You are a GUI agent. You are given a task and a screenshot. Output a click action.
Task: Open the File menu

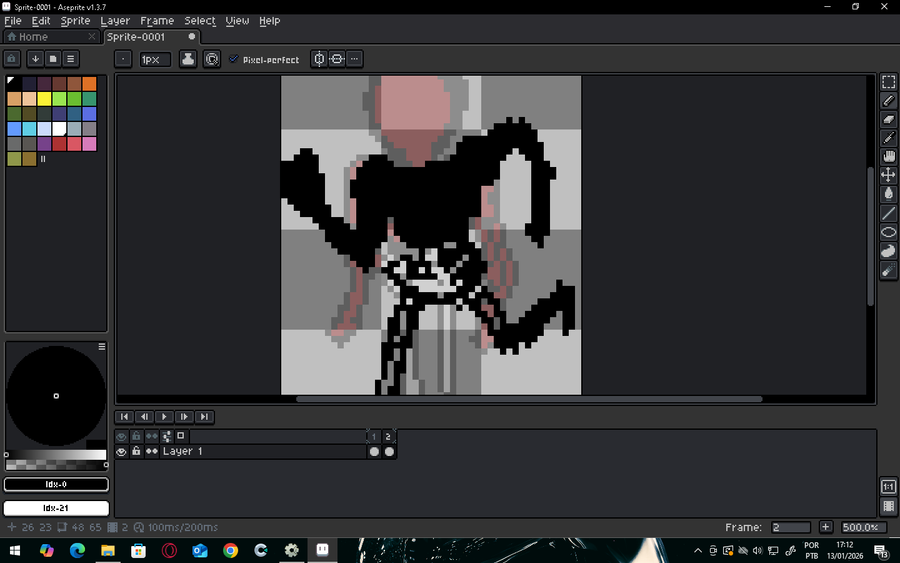click(x=13, y=21)
